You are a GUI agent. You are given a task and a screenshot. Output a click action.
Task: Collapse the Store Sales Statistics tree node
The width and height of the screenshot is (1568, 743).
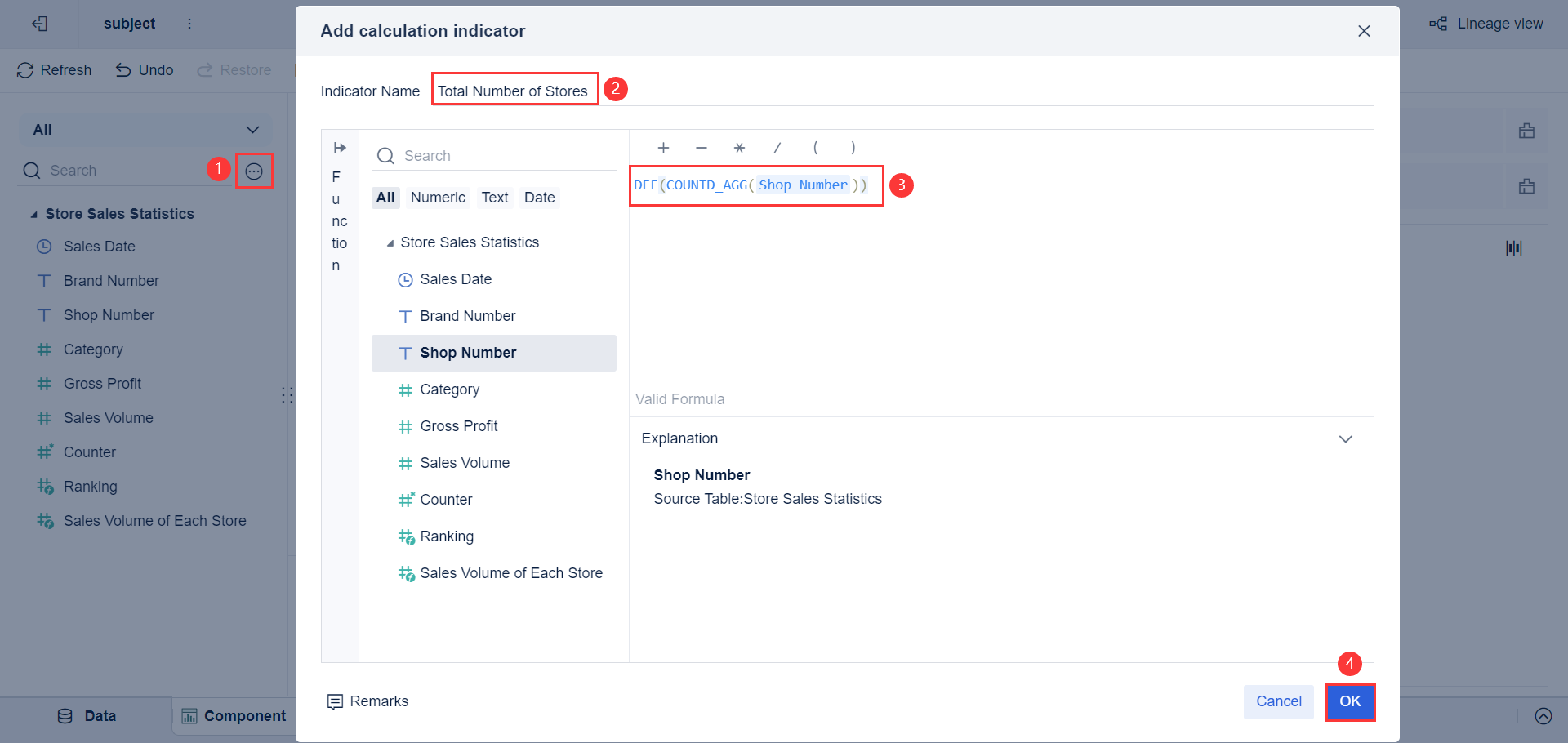391,242
